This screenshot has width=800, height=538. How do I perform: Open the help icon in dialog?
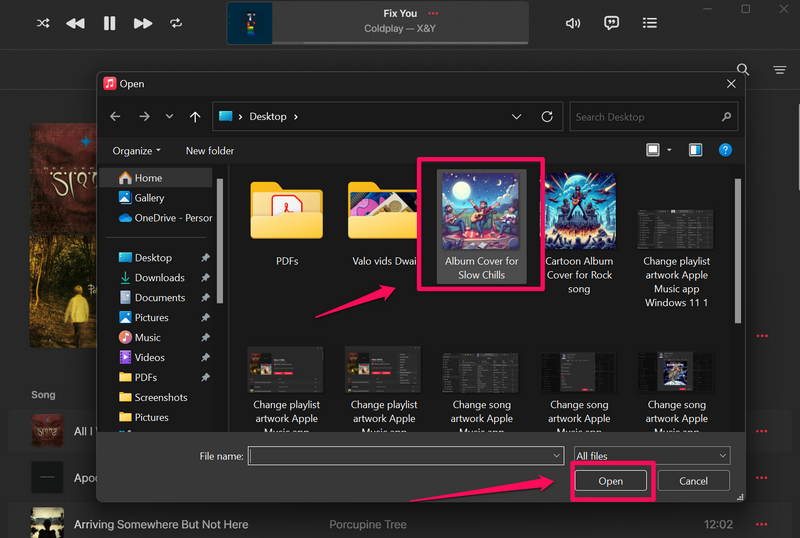725,150
